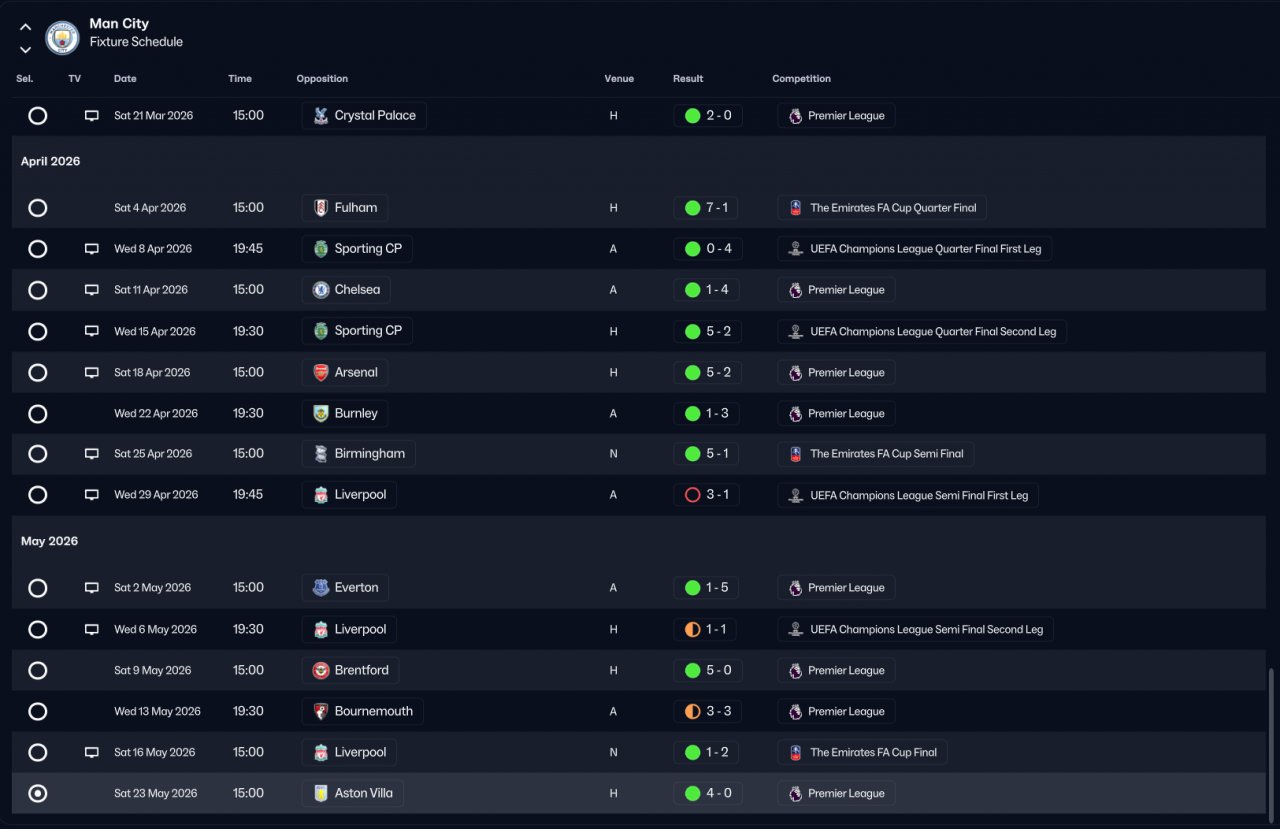The image size is (1280, 829).
Task: Click the Champions League Semi Final First Leg icon
Action: click(x=795, y=495)
